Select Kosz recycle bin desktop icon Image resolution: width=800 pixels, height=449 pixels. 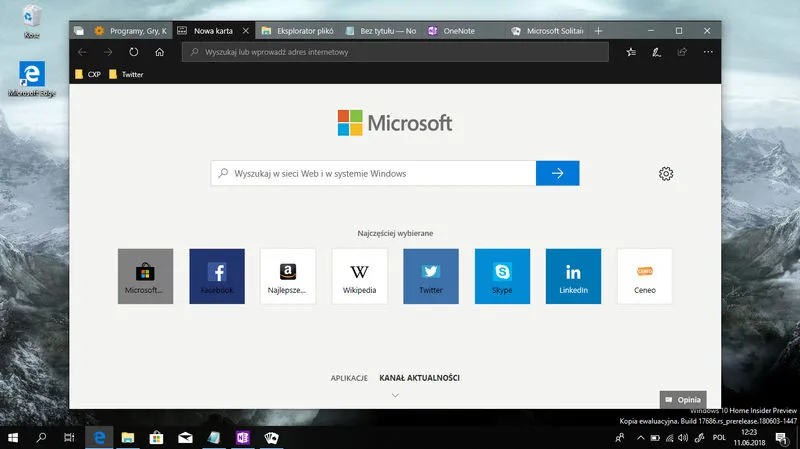tap(32, 21)
